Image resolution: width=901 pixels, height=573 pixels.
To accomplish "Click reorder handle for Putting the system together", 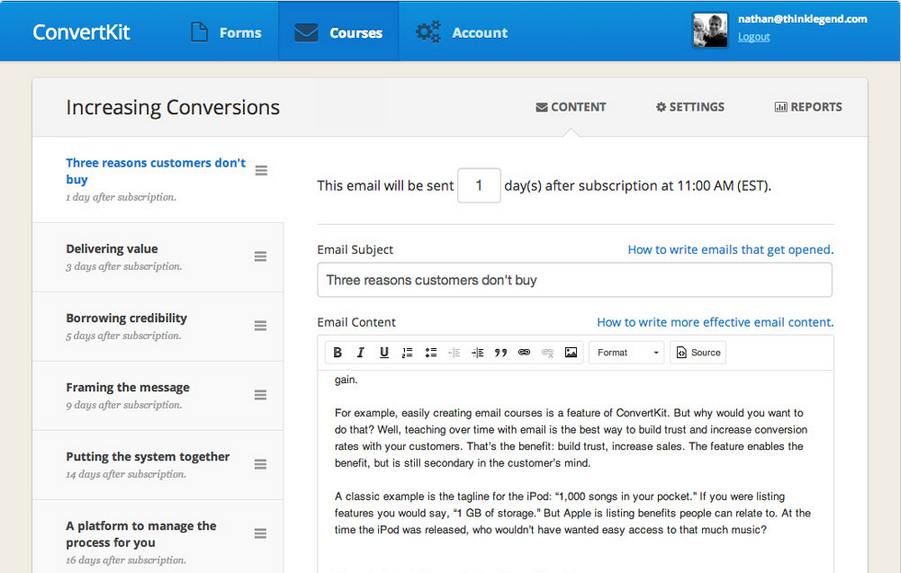I will pos(260,464).
